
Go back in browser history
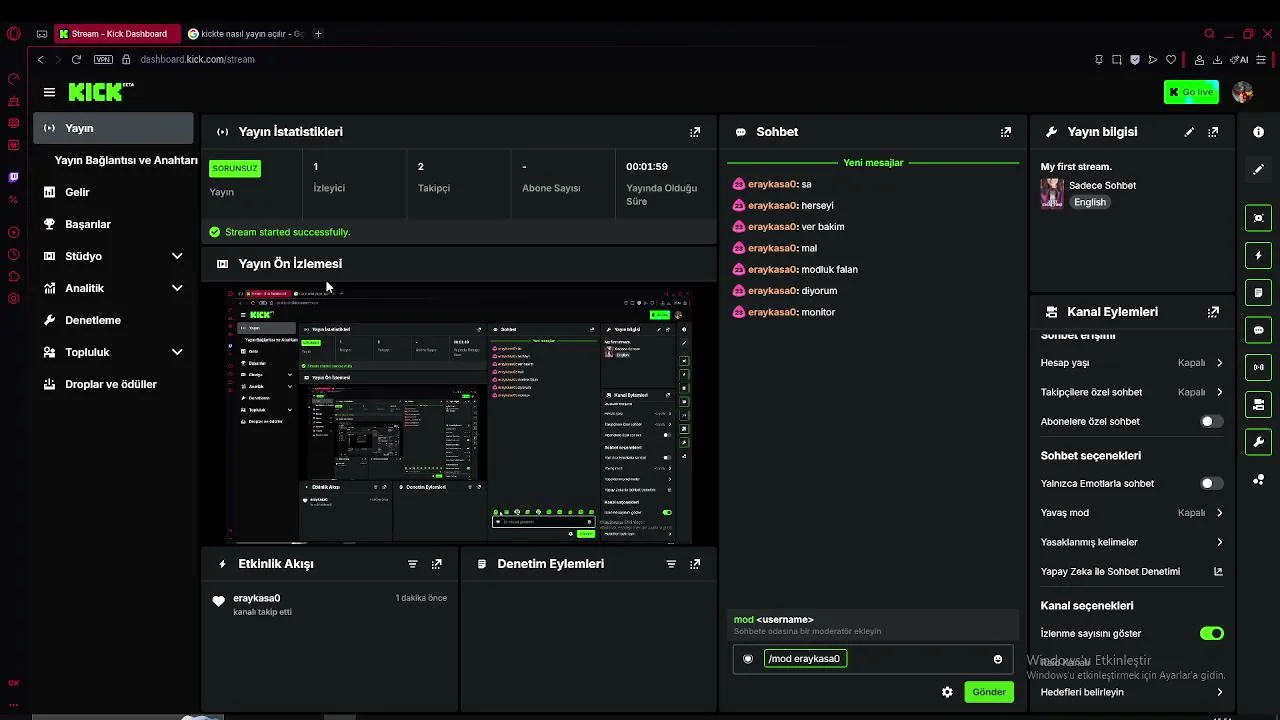pos(40,59)
